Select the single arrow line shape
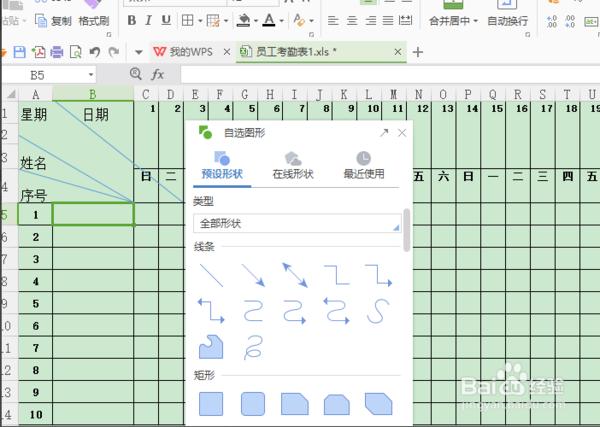 click(x=253, y=275)
